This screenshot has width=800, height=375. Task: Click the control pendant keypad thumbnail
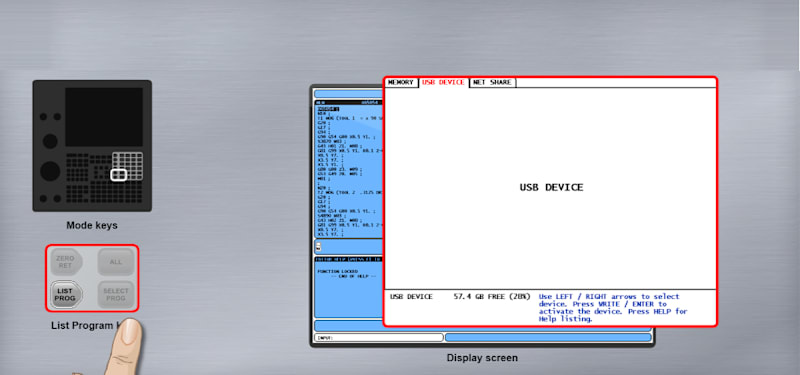click(92, 146)
